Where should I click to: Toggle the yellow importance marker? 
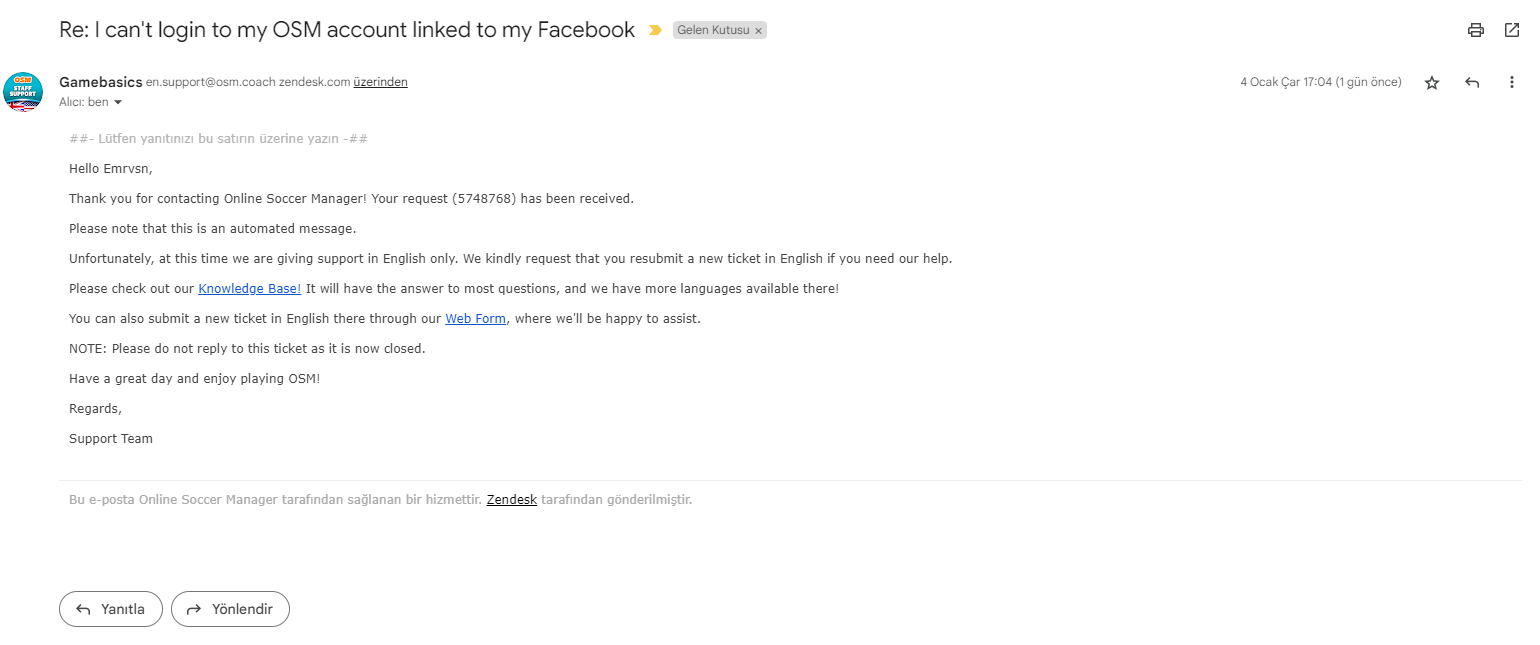pos(655,31)
